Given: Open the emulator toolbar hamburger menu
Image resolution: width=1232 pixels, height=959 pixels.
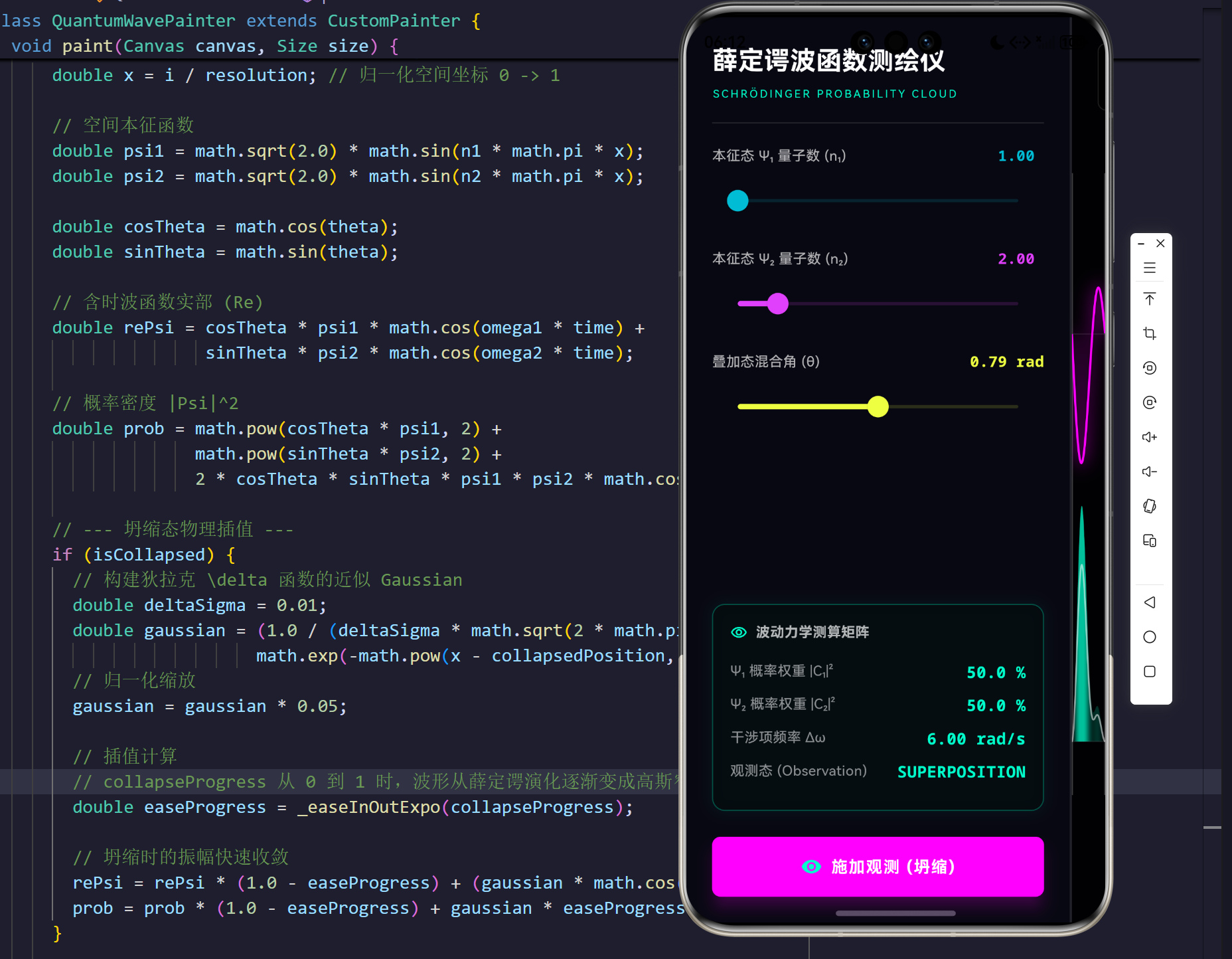Looking at the screenshot, I should (1150, 268).
